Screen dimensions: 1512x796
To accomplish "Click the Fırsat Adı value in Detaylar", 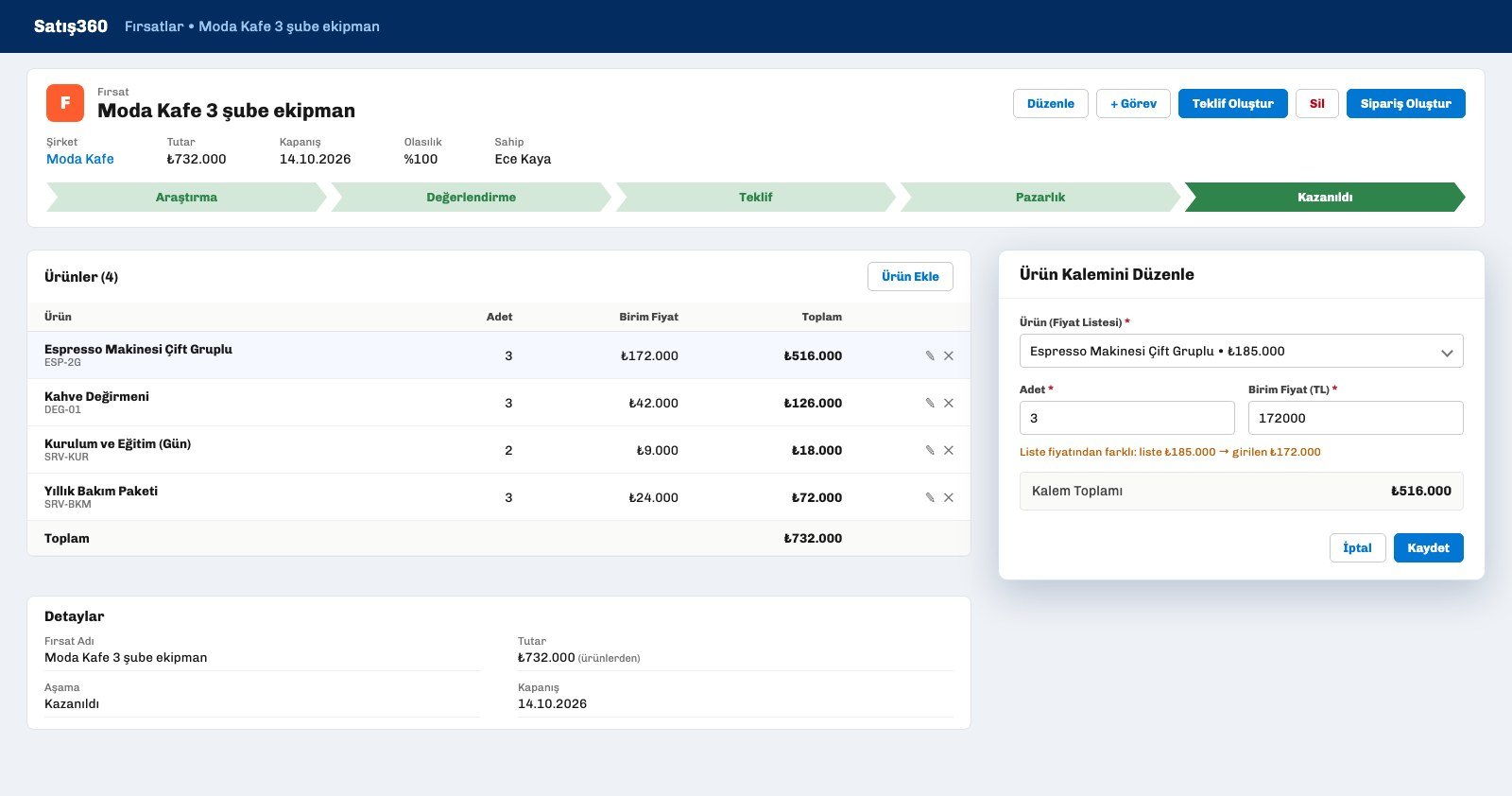I will [x=126, y=657].
